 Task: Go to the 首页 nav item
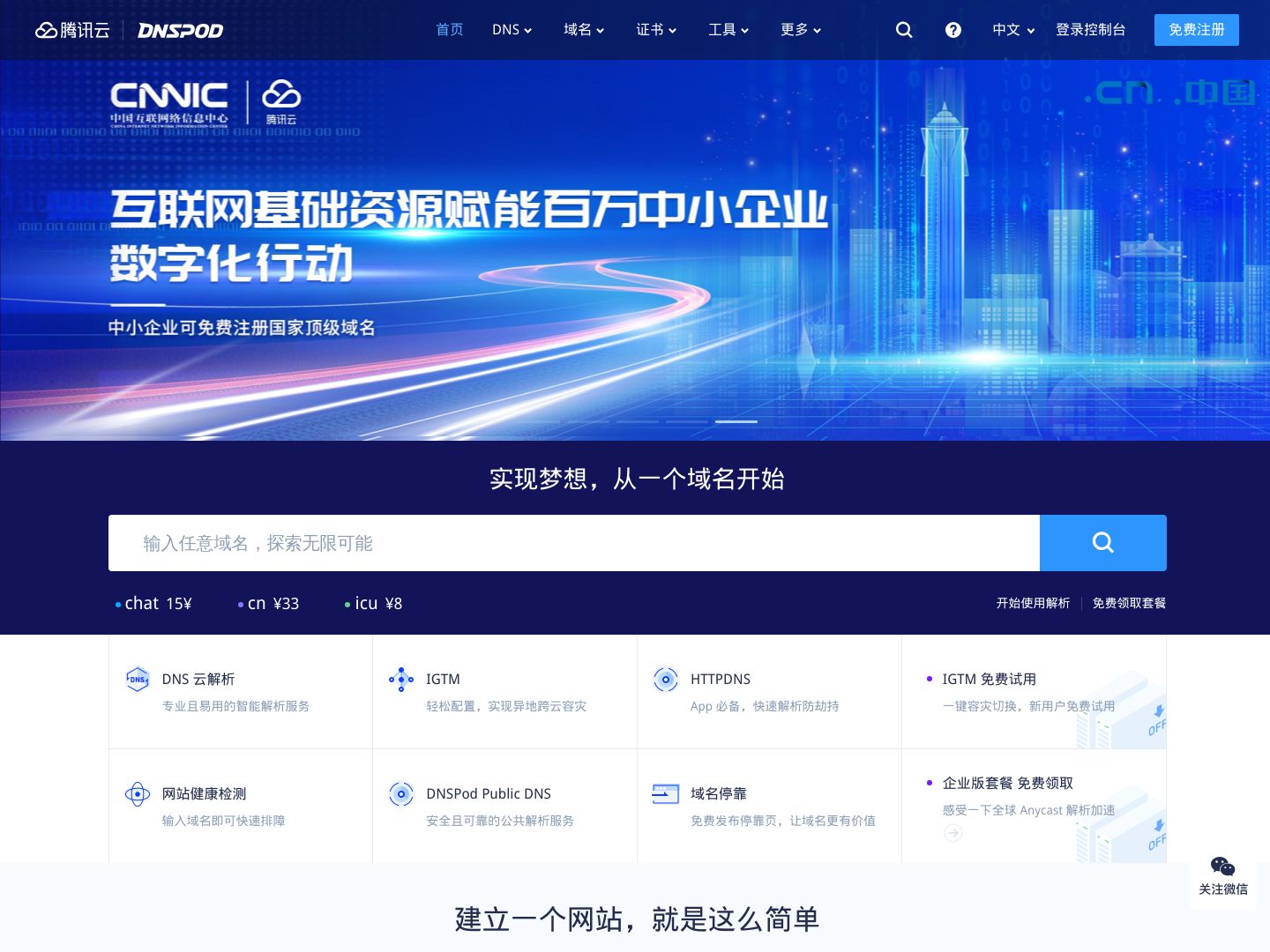tap(450, 30)
